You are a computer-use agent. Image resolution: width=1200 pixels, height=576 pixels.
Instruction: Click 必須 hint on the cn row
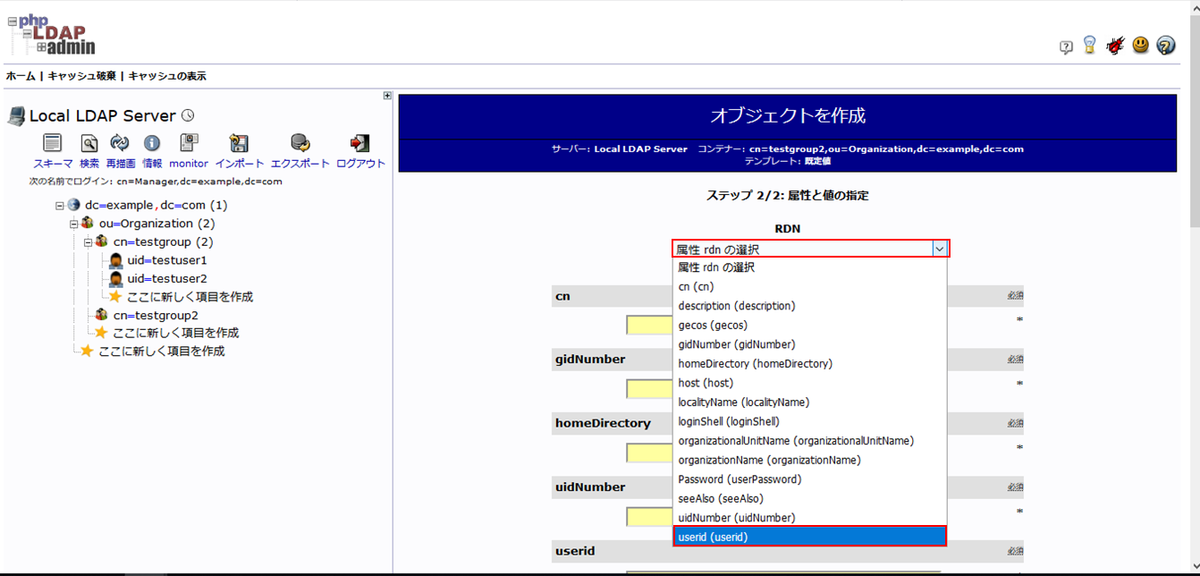point(1015,297)
